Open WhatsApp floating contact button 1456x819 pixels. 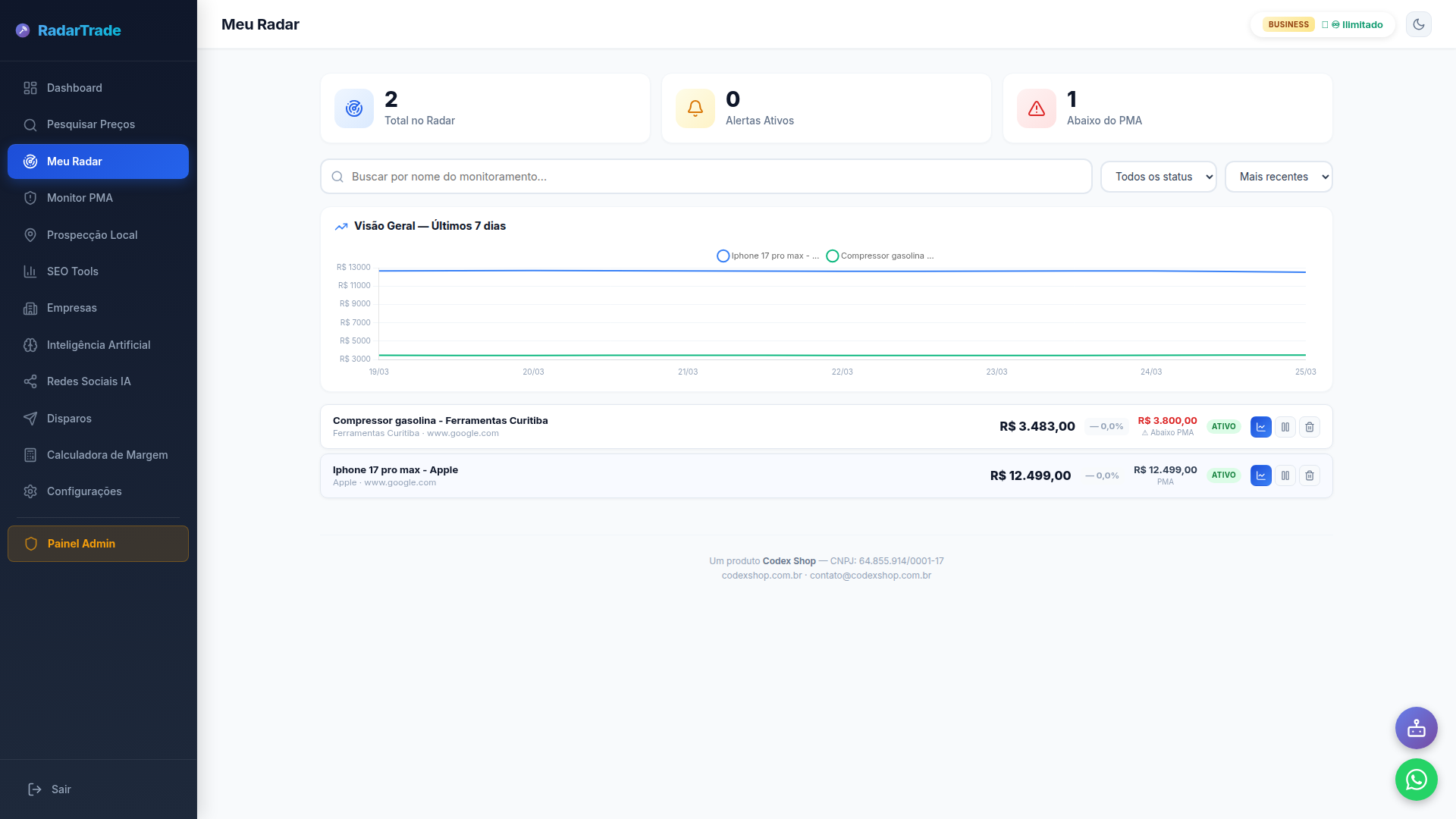[1416, 780]
